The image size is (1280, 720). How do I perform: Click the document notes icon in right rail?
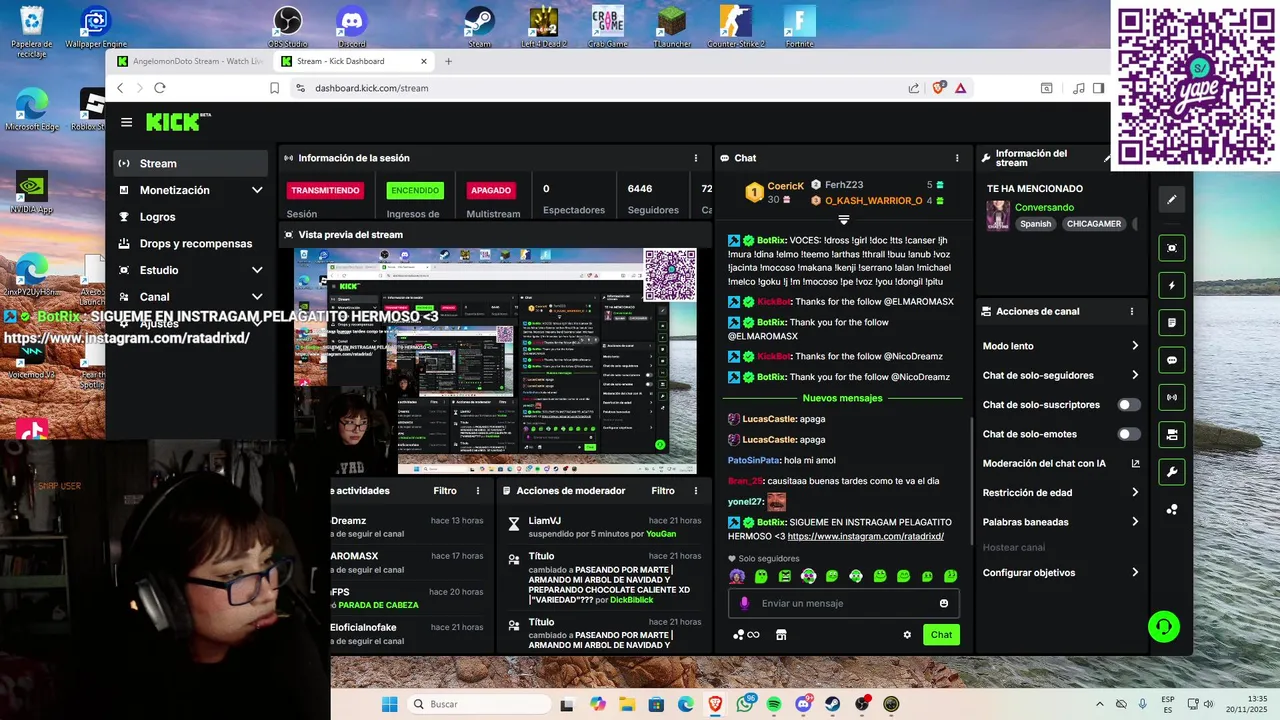1171,323
